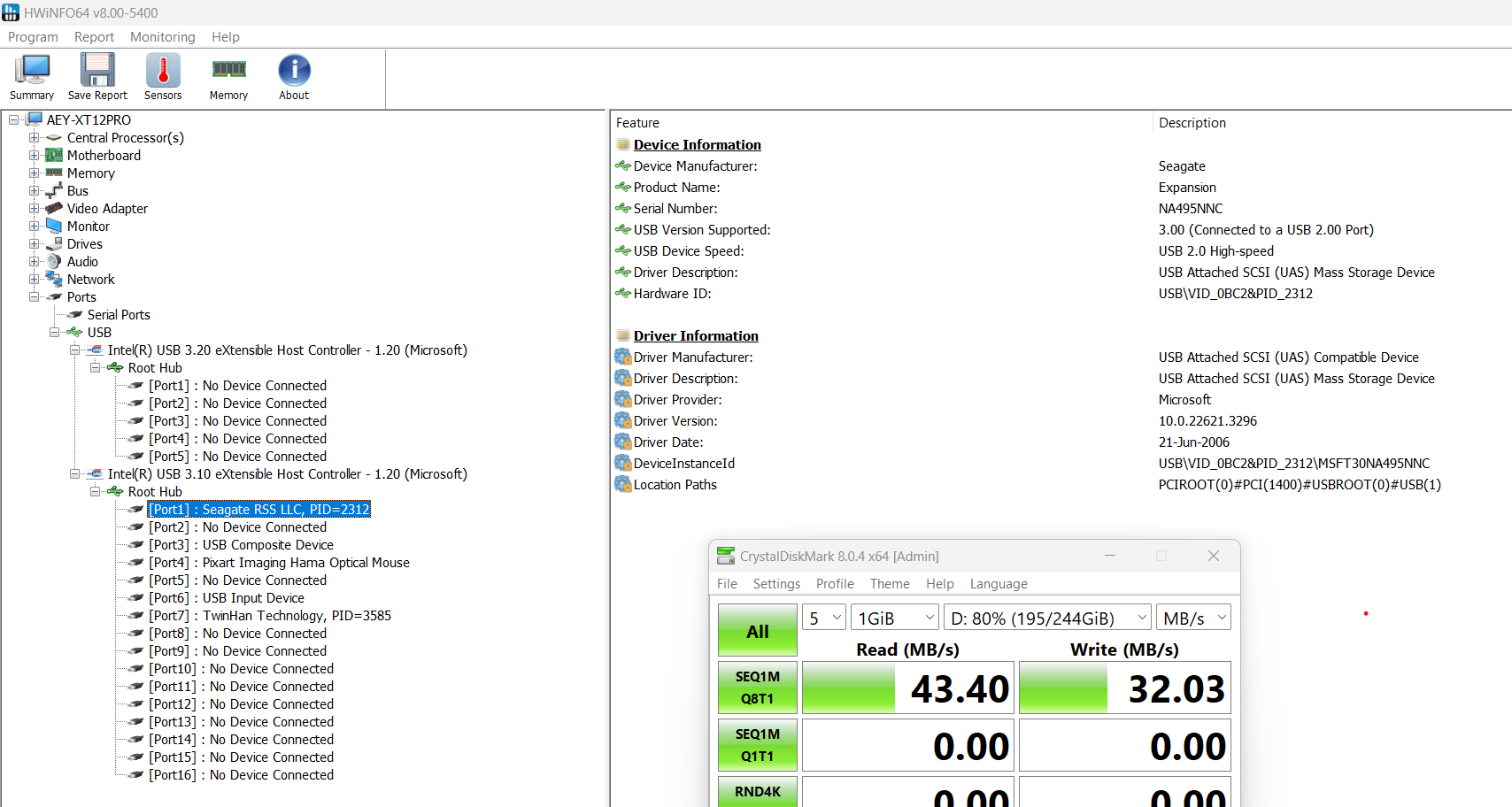Collapse the USB 3.10 controller's Root Hub
This screenshot has height=807, width=1512.
click(x=95, y=491)
